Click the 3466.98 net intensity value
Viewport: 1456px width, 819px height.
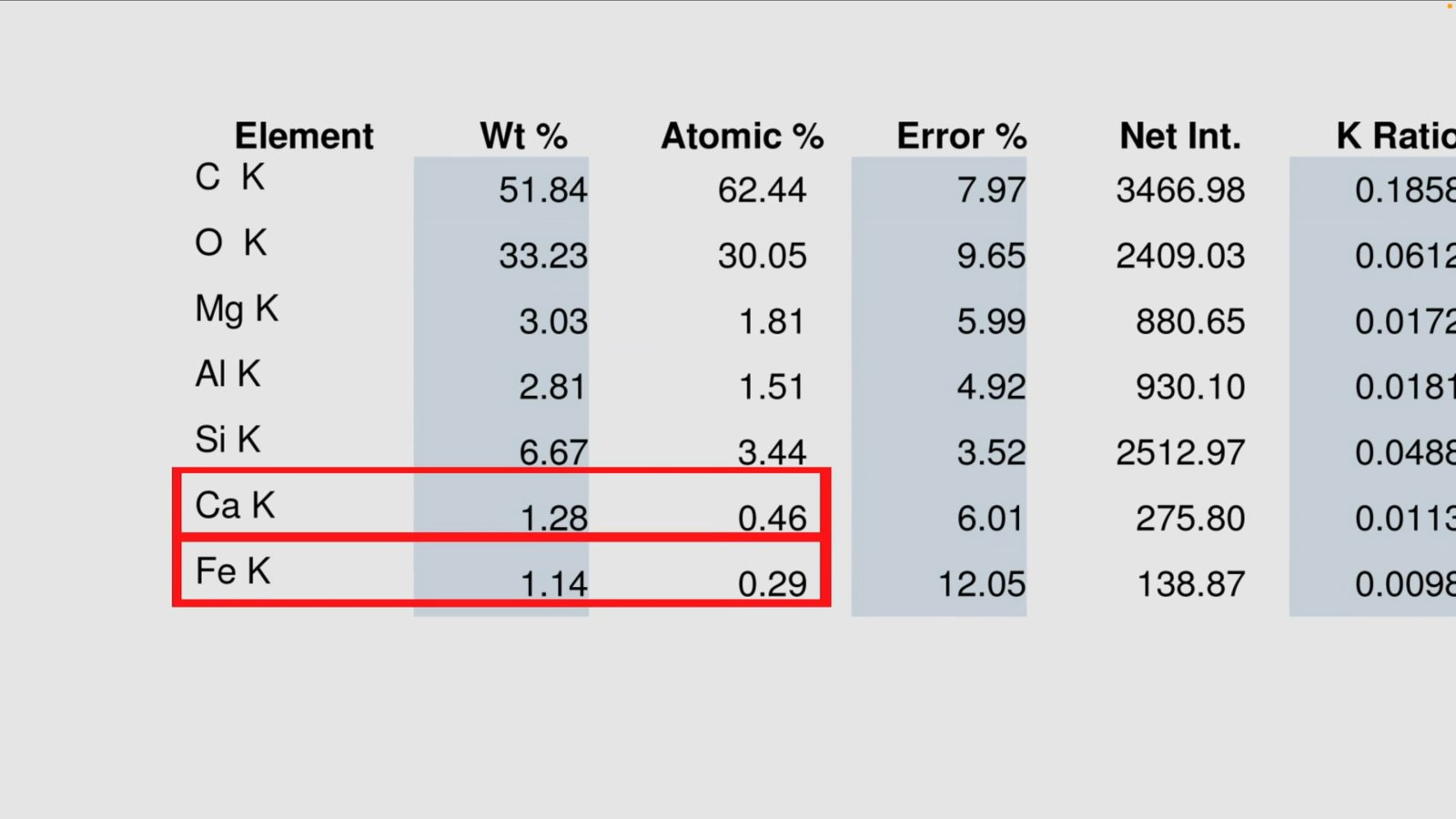coord(1180,190)
